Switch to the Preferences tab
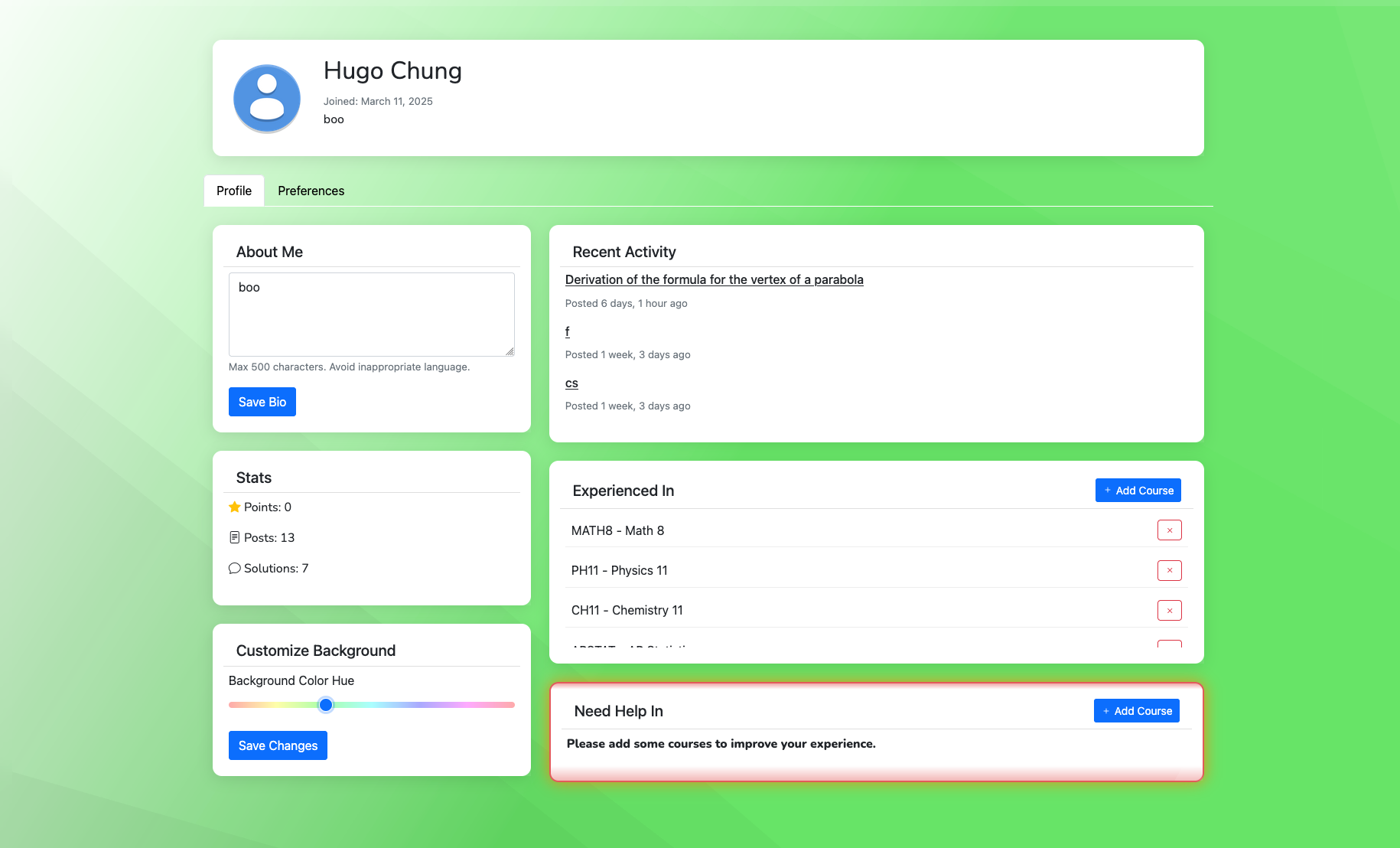Viewport: 1400px width, 848px height. click(x=311, y=191)
